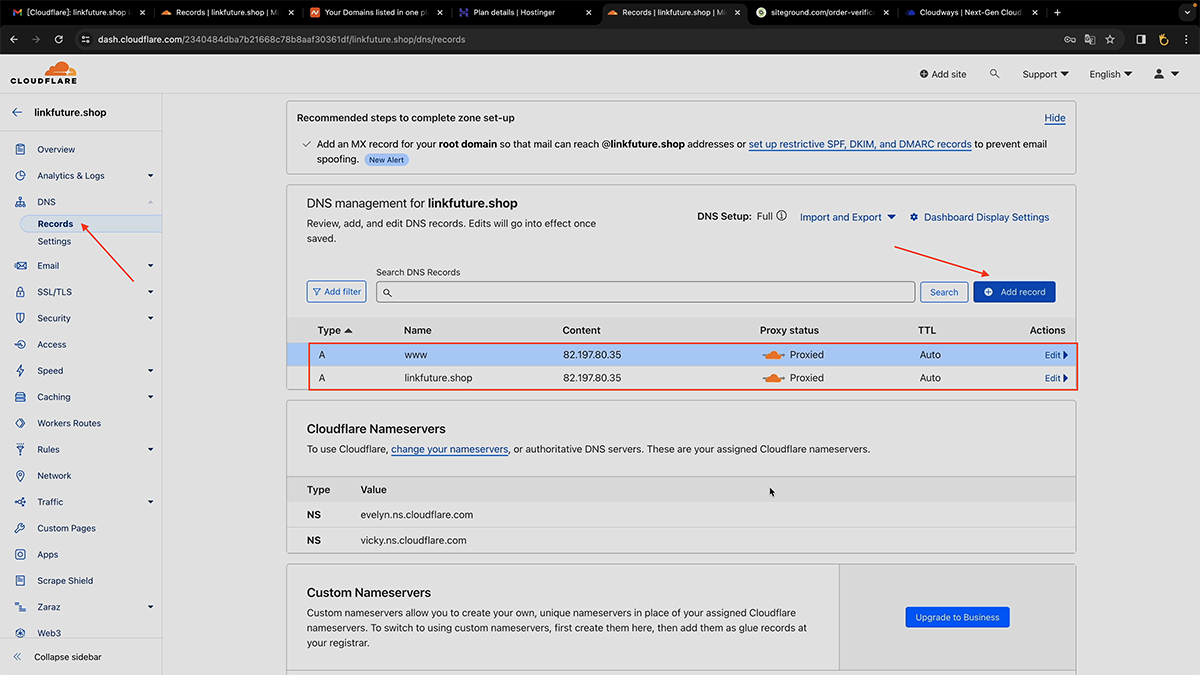Click Upgrade to Business button
This screenshot has width=1200, height=675.
tap(958, 617)
